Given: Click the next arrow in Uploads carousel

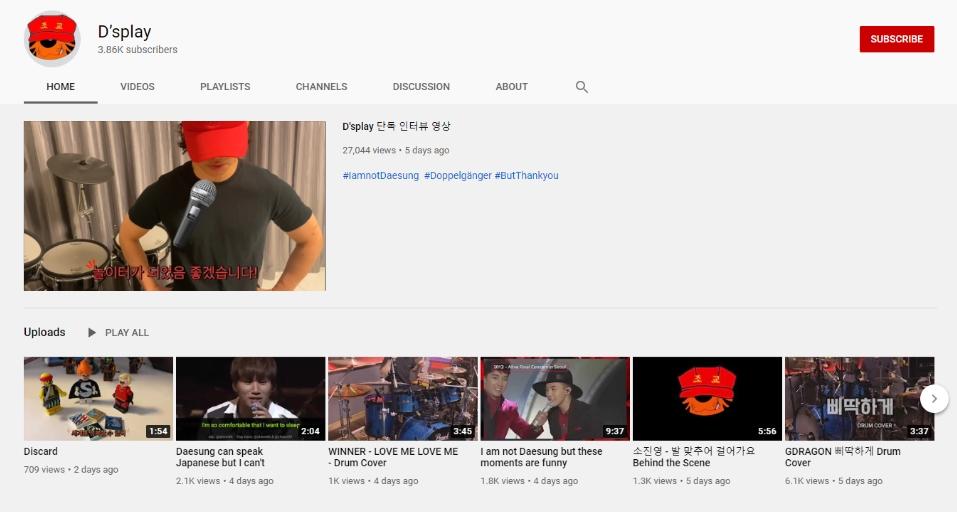Looking at the screenshot, I should click(933, 398).
